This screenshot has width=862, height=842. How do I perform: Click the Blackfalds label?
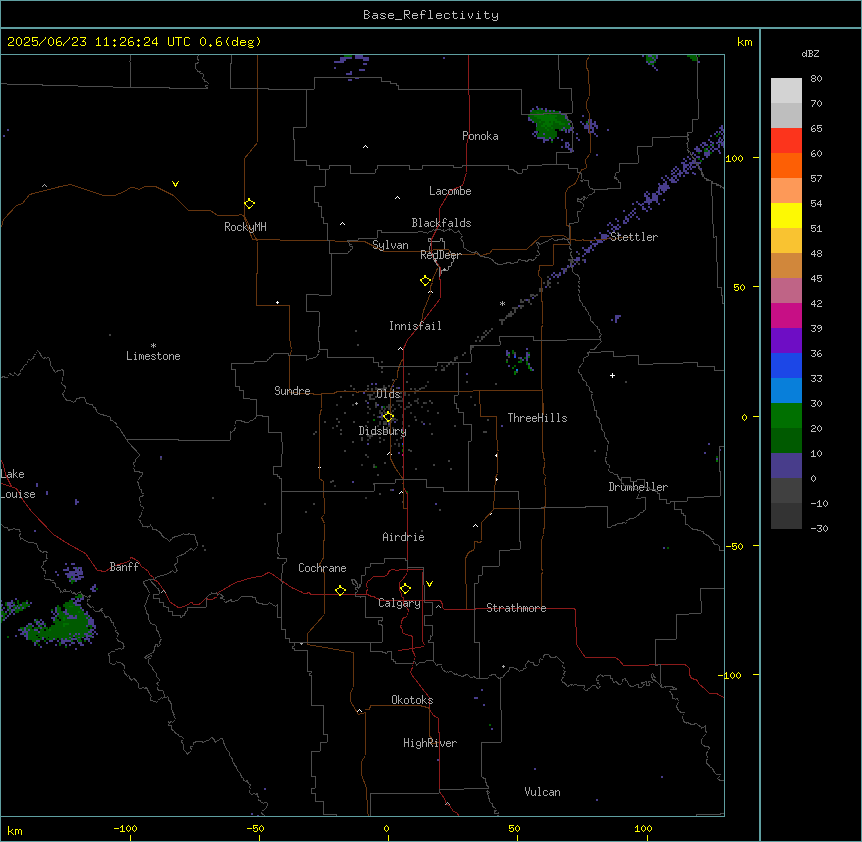(x=441, y=223)
